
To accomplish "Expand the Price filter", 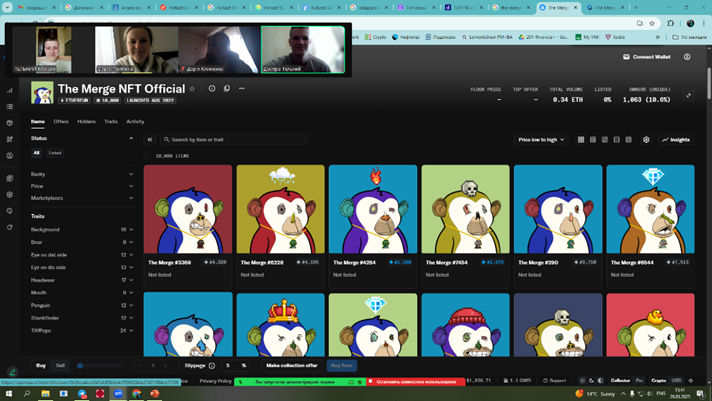I will point(82,186).
